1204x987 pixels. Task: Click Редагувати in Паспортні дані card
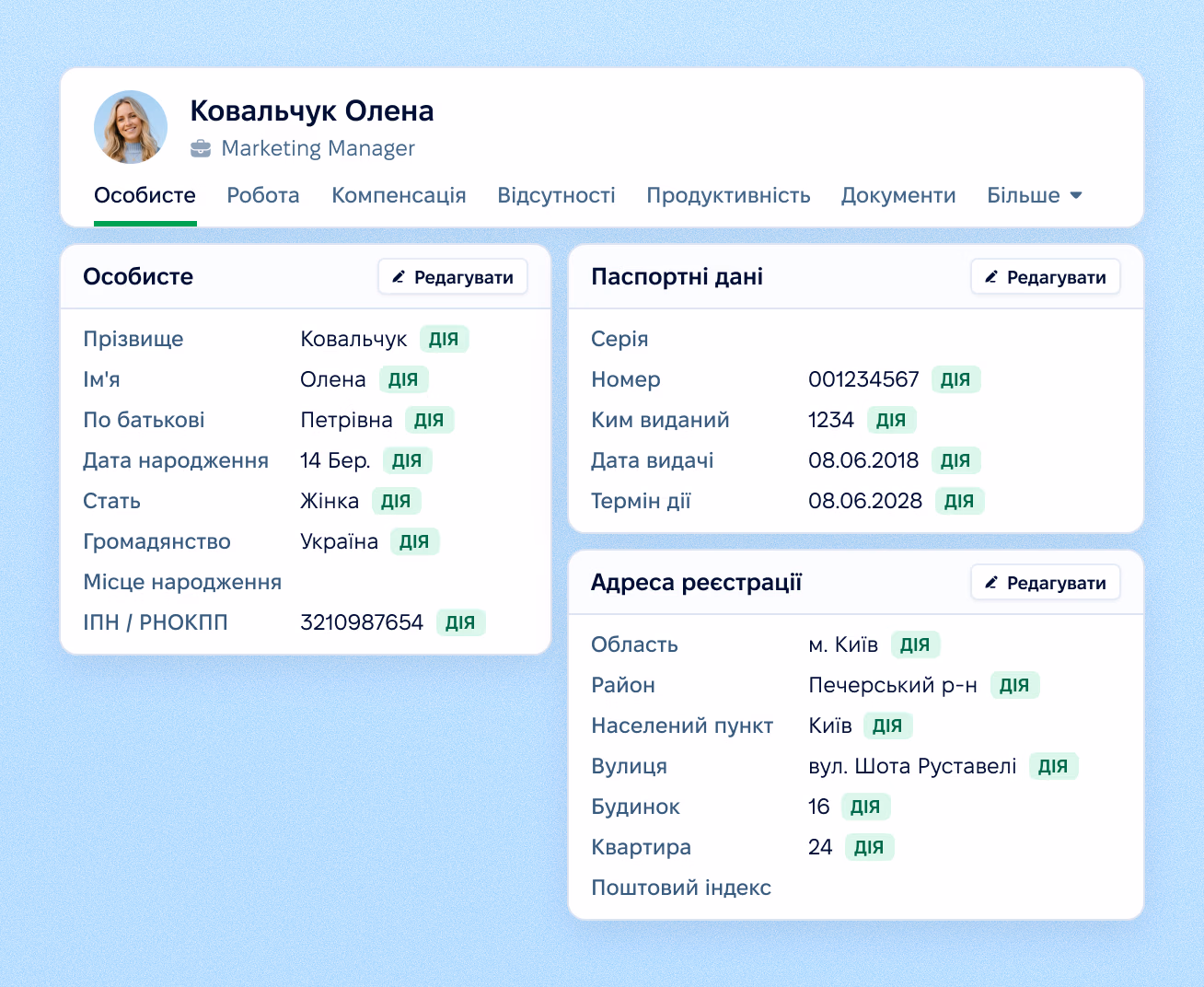1046,277
